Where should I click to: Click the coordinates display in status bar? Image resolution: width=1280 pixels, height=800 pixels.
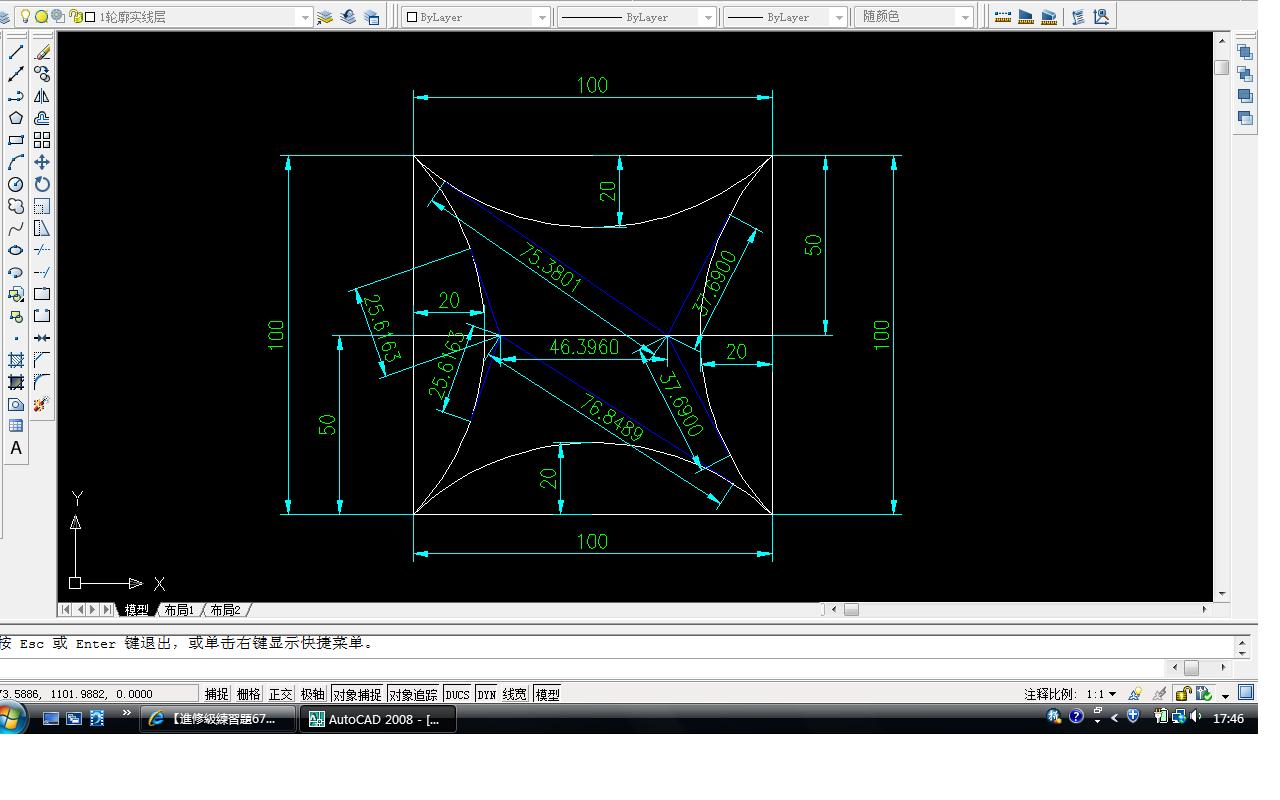coord(99,694)
